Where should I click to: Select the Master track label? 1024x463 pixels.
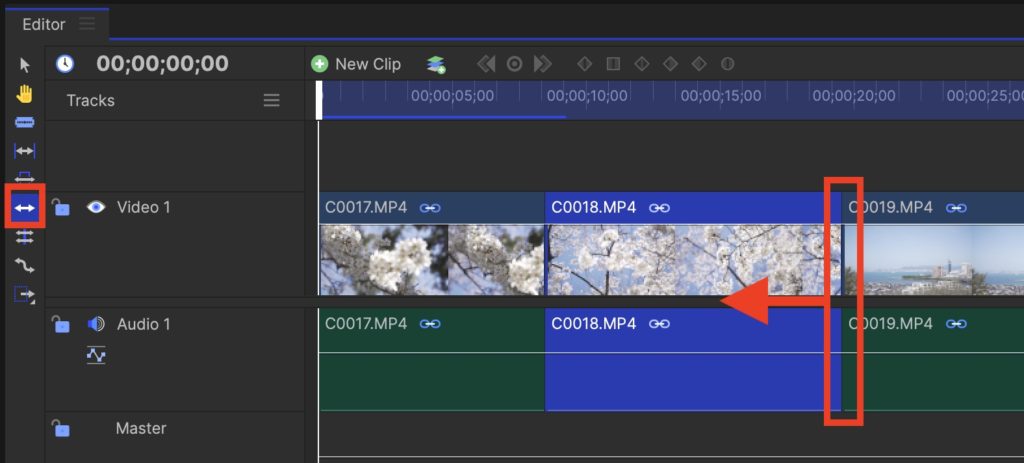click(141, 428)
